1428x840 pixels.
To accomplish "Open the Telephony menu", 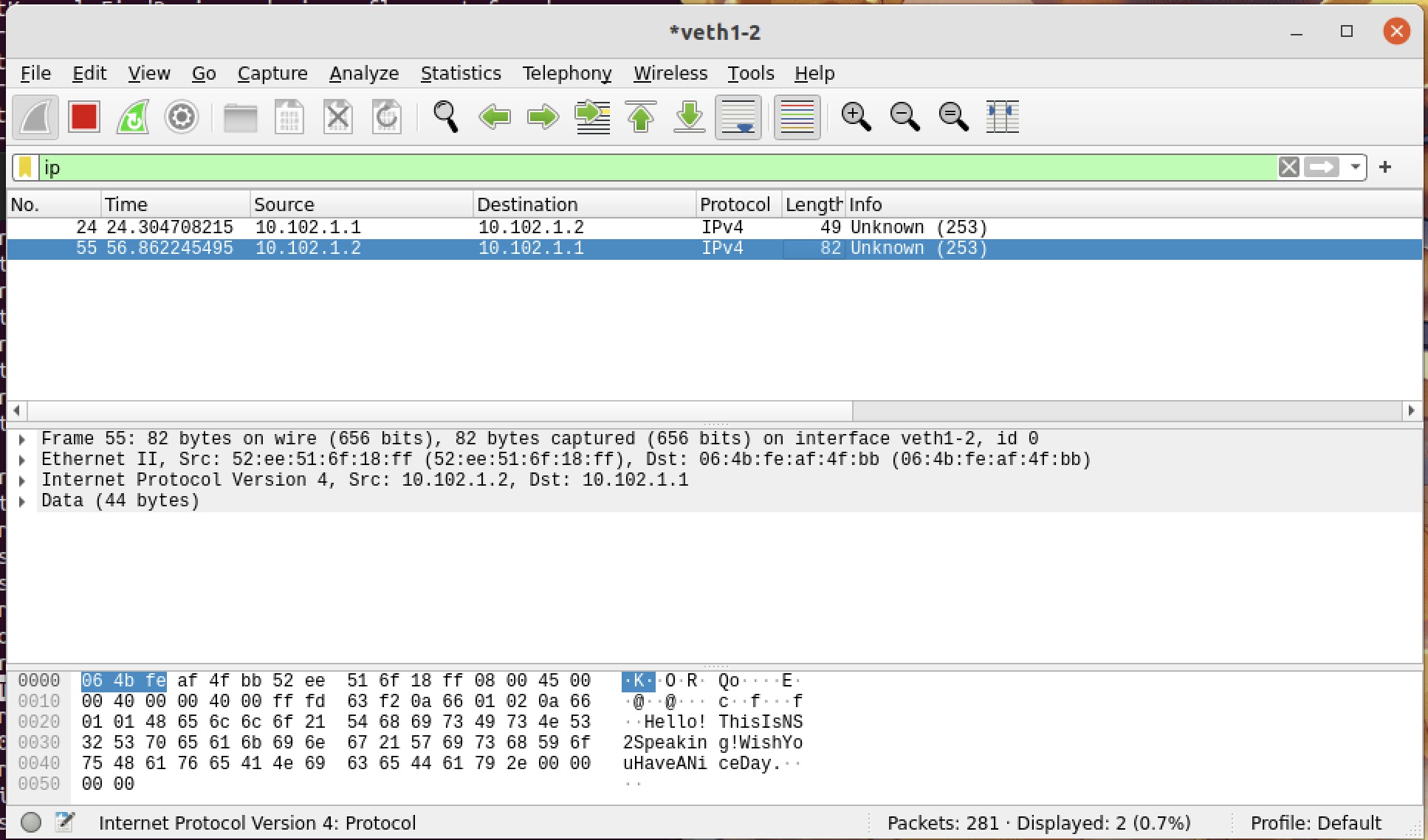I will click(x=567, y=73).
